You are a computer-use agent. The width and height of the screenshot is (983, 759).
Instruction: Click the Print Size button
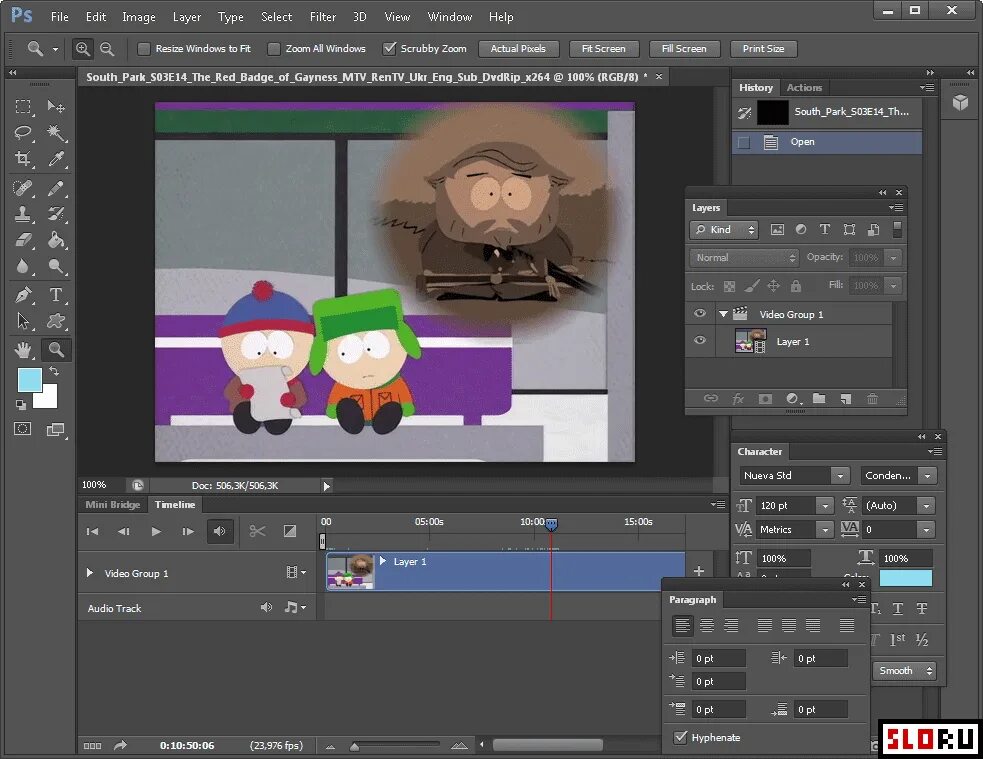tap(764, 49)
